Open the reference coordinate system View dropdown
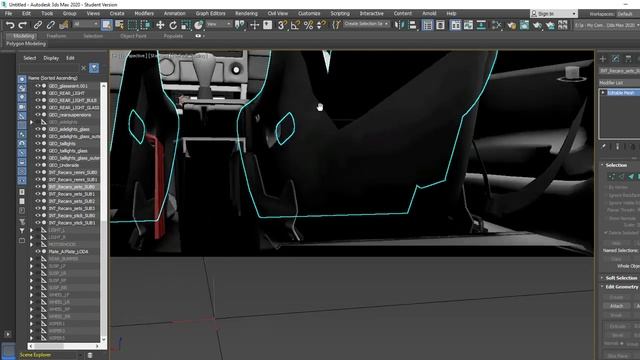The image size is (640, 360). [x=219, y=24]
